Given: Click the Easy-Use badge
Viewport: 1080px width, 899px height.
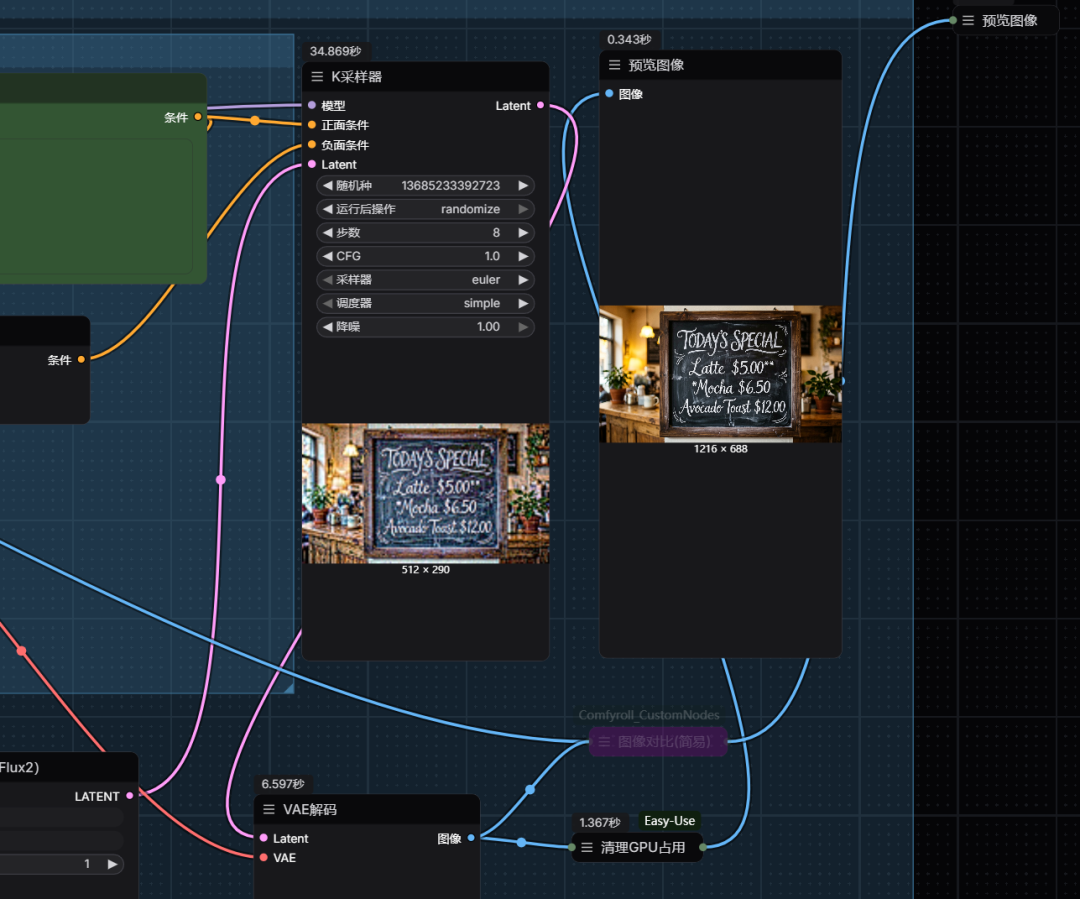Looking at the screenshot, I should click(x=669, y=821).
